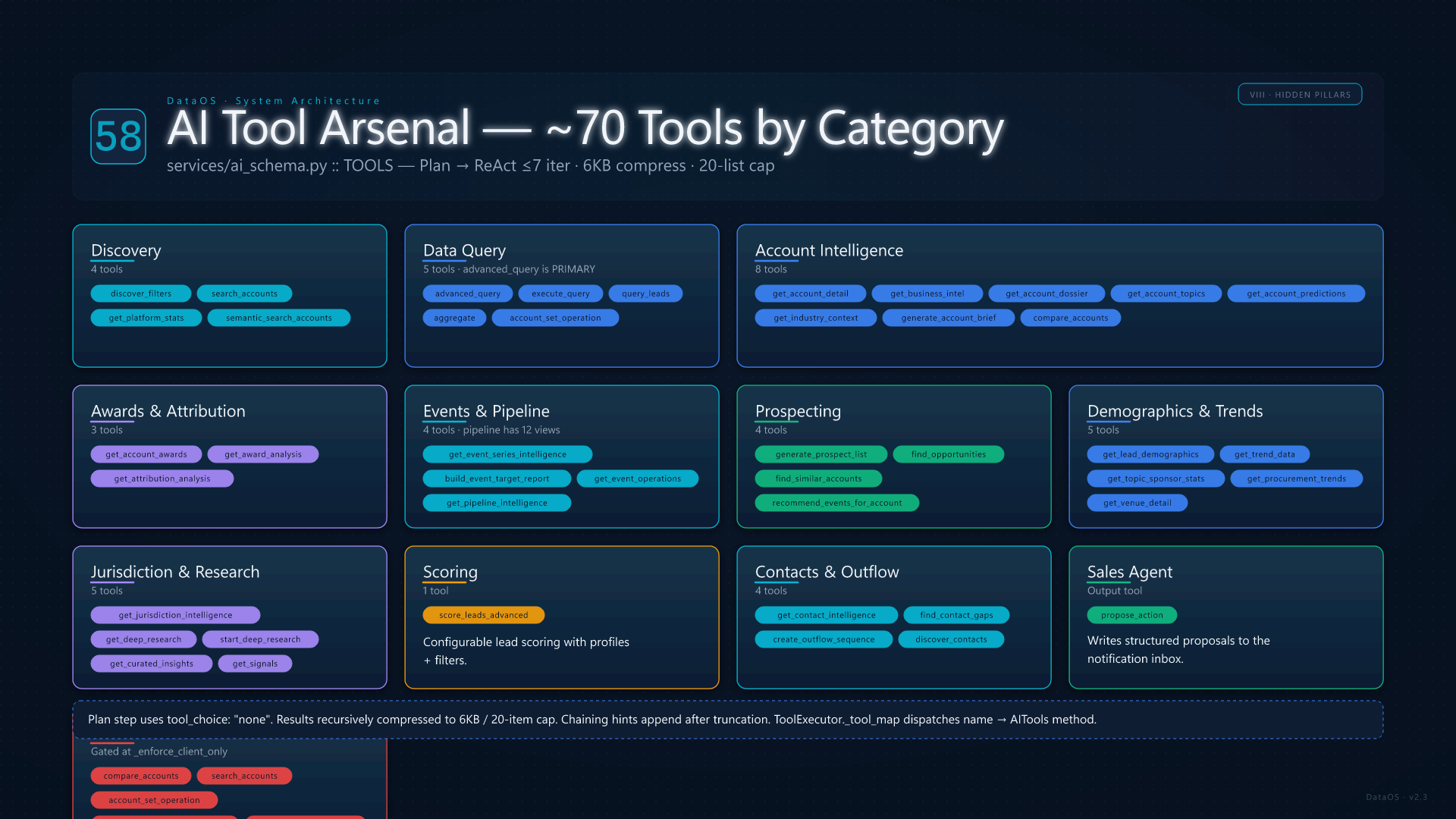Click the Contacts & Outflow heading

point(827,572)
